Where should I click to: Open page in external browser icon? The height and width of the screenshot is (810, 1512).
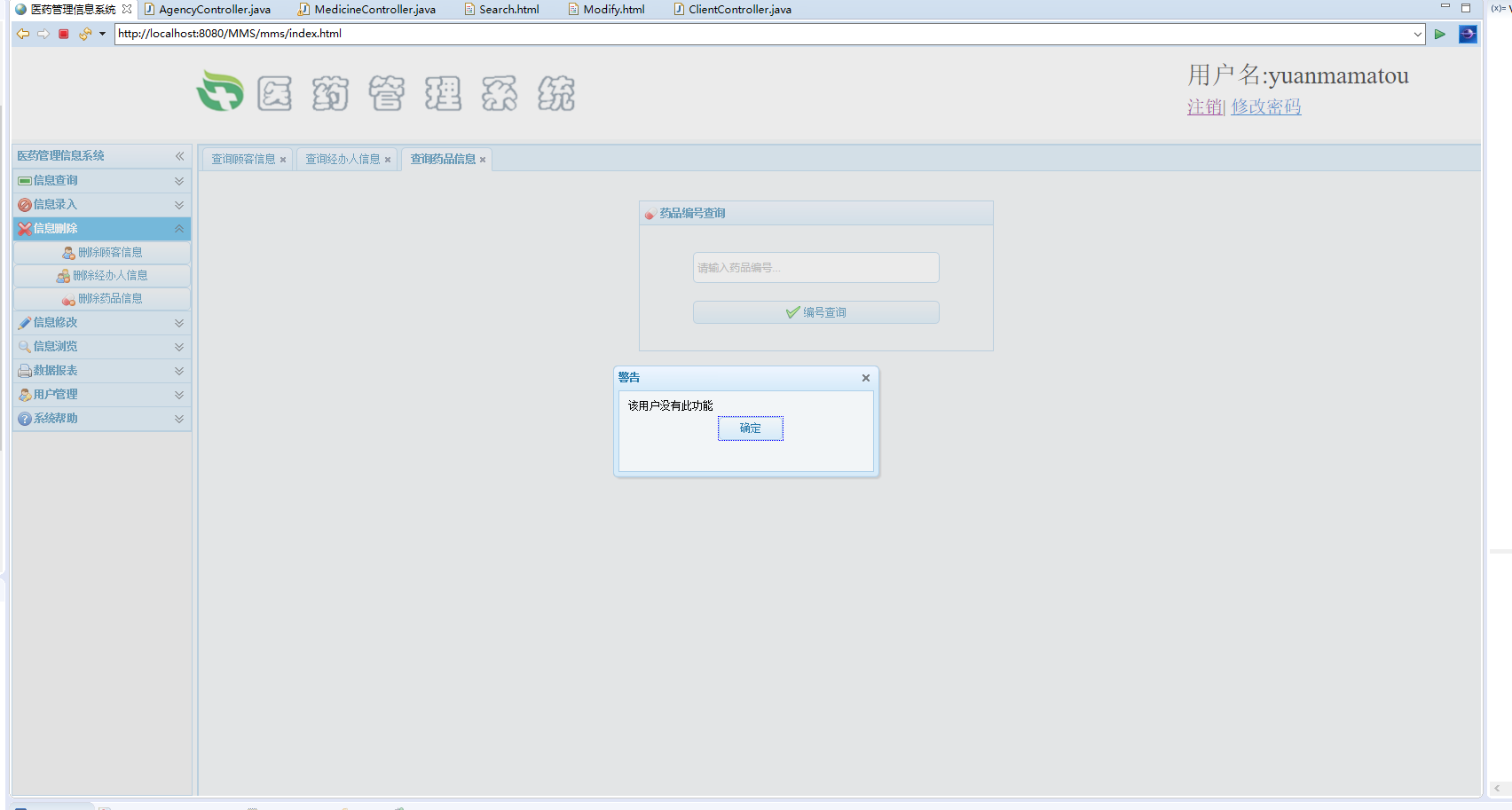coord(1469,34)
